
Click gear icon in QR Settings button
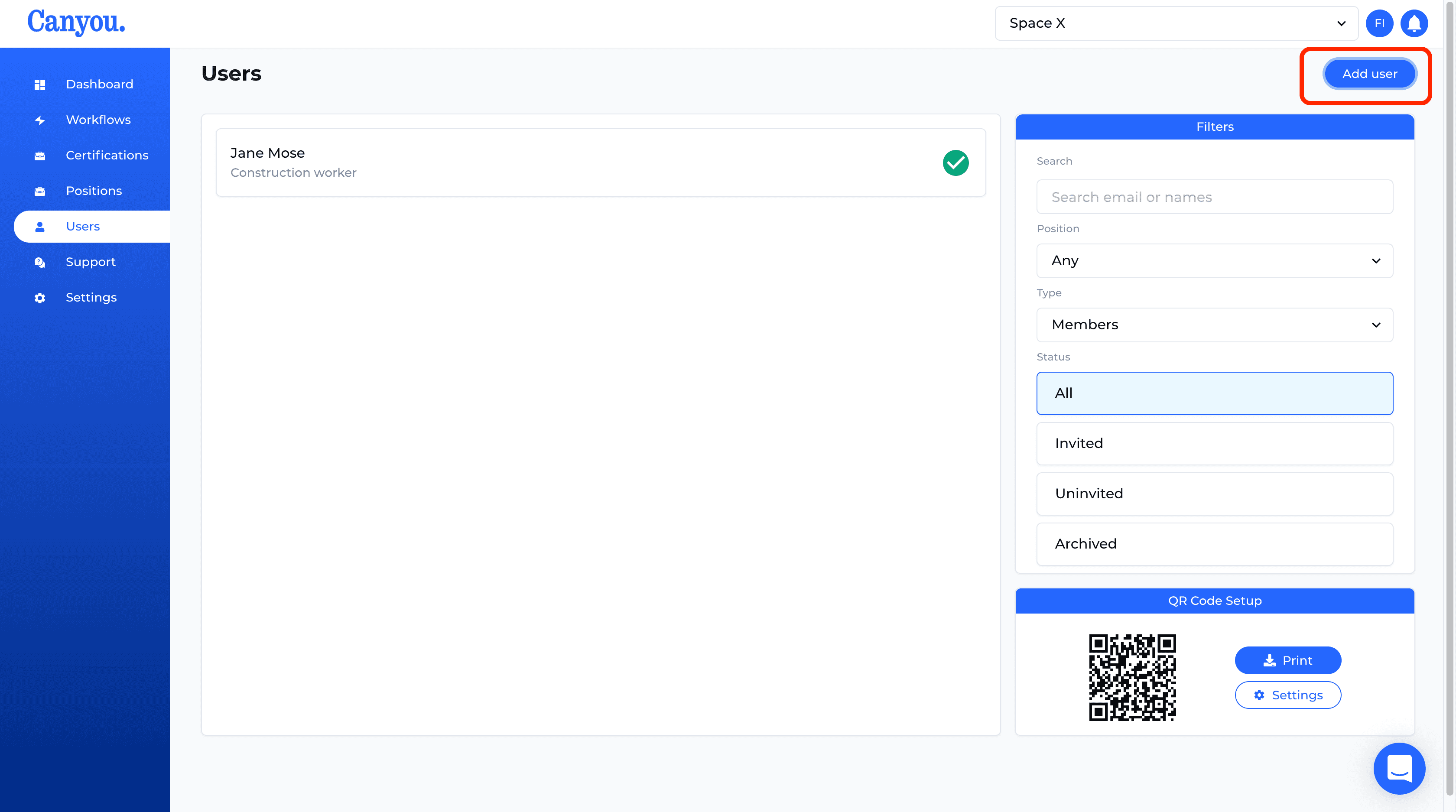coord(1259,695)
